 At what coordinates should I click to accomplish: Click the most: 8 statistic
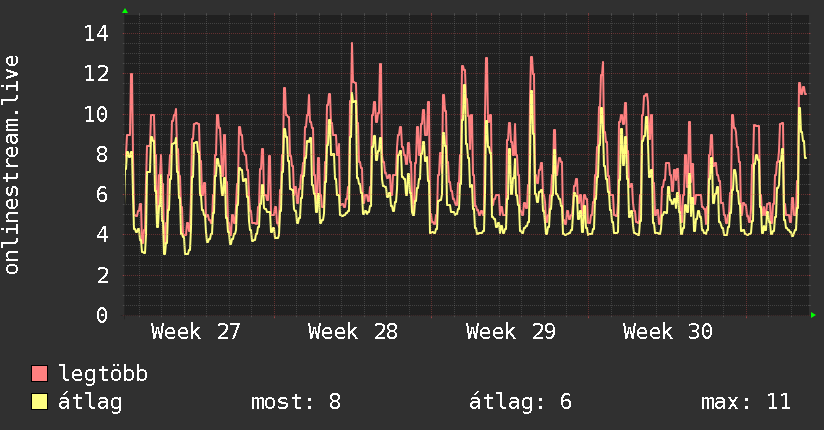click(x=296, y=402)
